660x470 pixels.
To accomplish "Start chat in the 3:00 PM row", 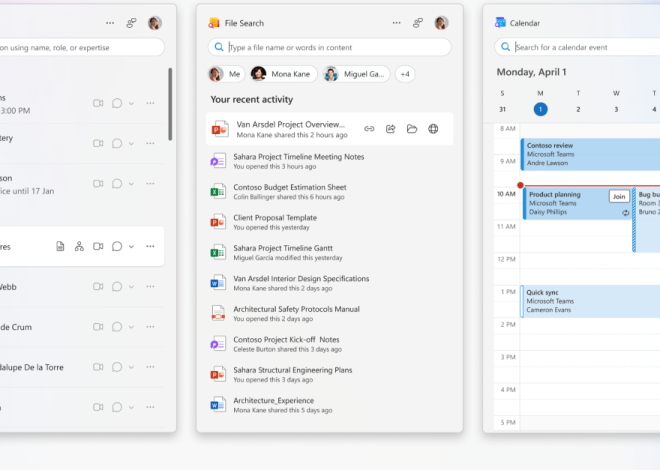I will point(117,103).
